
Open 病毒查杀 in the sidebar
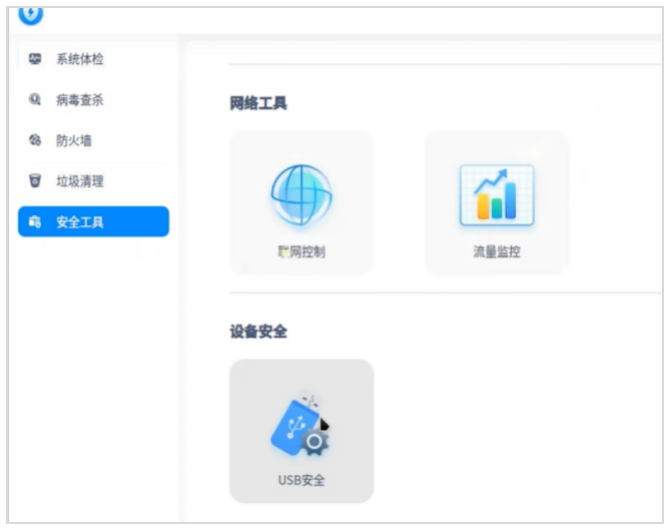click(93, 100)
